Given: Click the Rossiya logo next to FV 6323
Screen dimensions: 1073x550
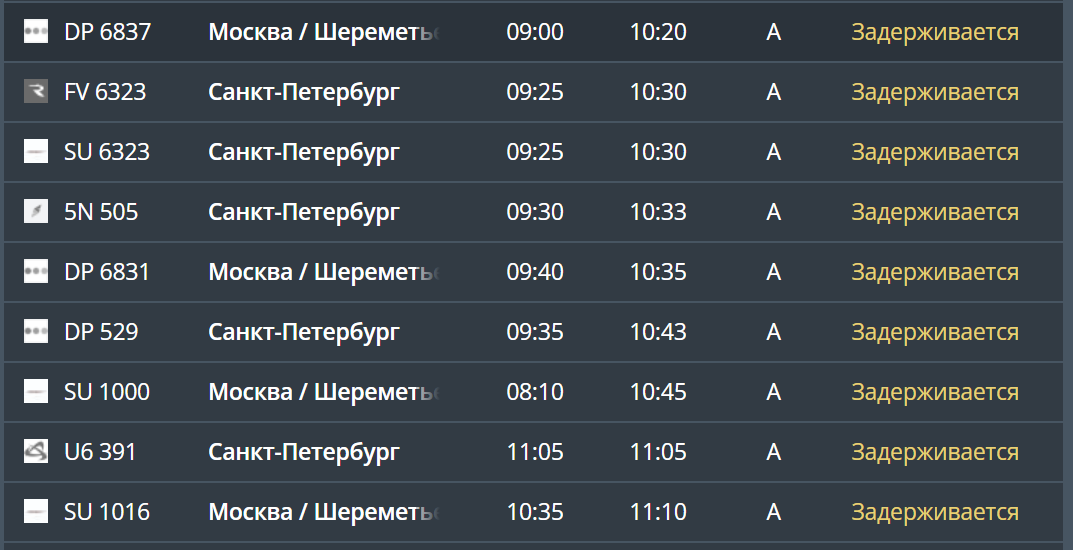Looking at the screenshot, I should 36,92.
